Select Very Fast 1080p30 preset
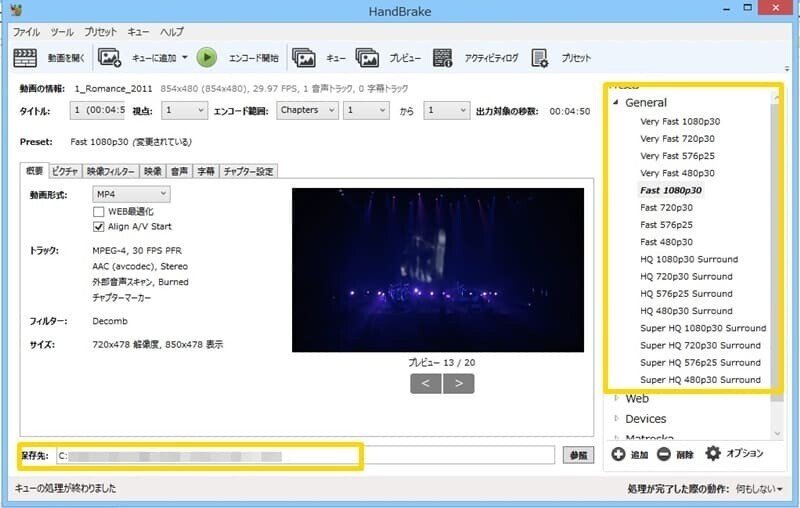Viewport: 800px width, 508px height. tap(680, 121)
